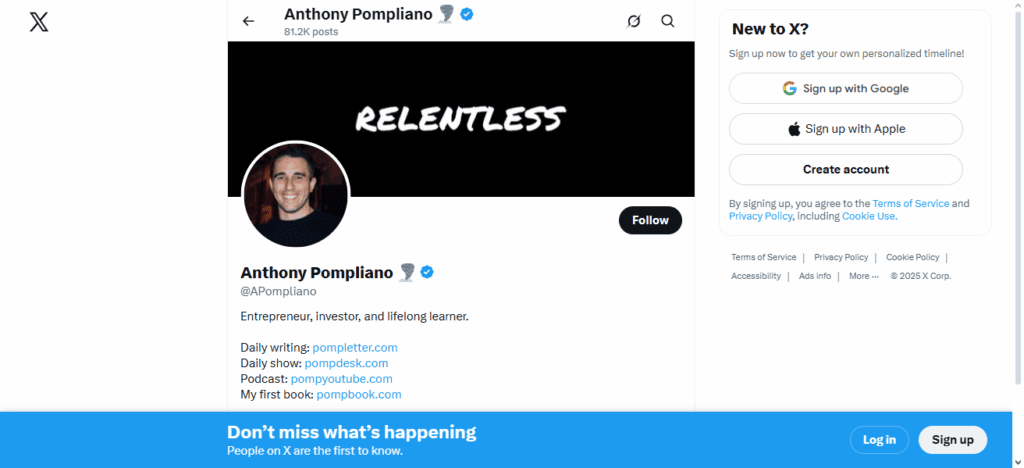1024x468 pixels.
Task: Open search with the magnifier icon
Action: tap(668, 21)
